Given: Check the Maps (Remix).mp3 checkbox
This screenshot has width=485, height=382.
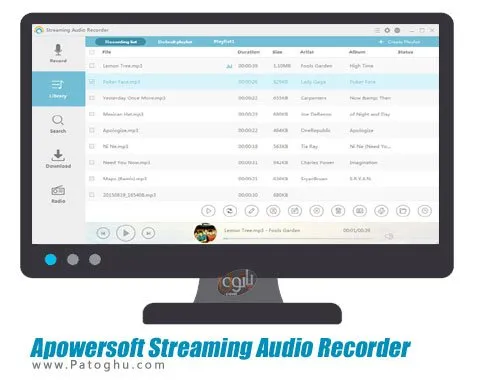Looking at the screenshot, I should [92, 179].
